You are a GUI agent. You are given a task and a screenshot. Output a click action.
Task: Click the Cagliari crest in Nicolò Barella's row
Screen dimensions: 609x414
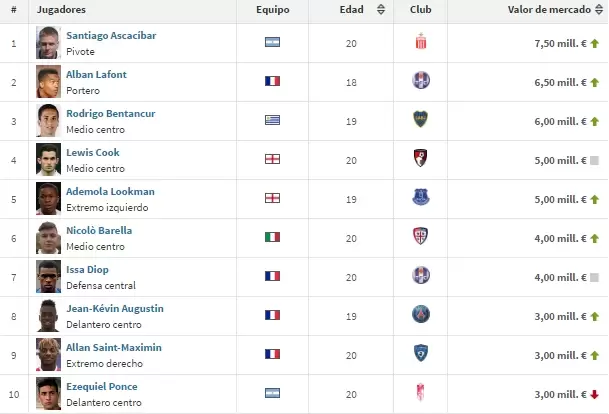click(x=420, y=237)
